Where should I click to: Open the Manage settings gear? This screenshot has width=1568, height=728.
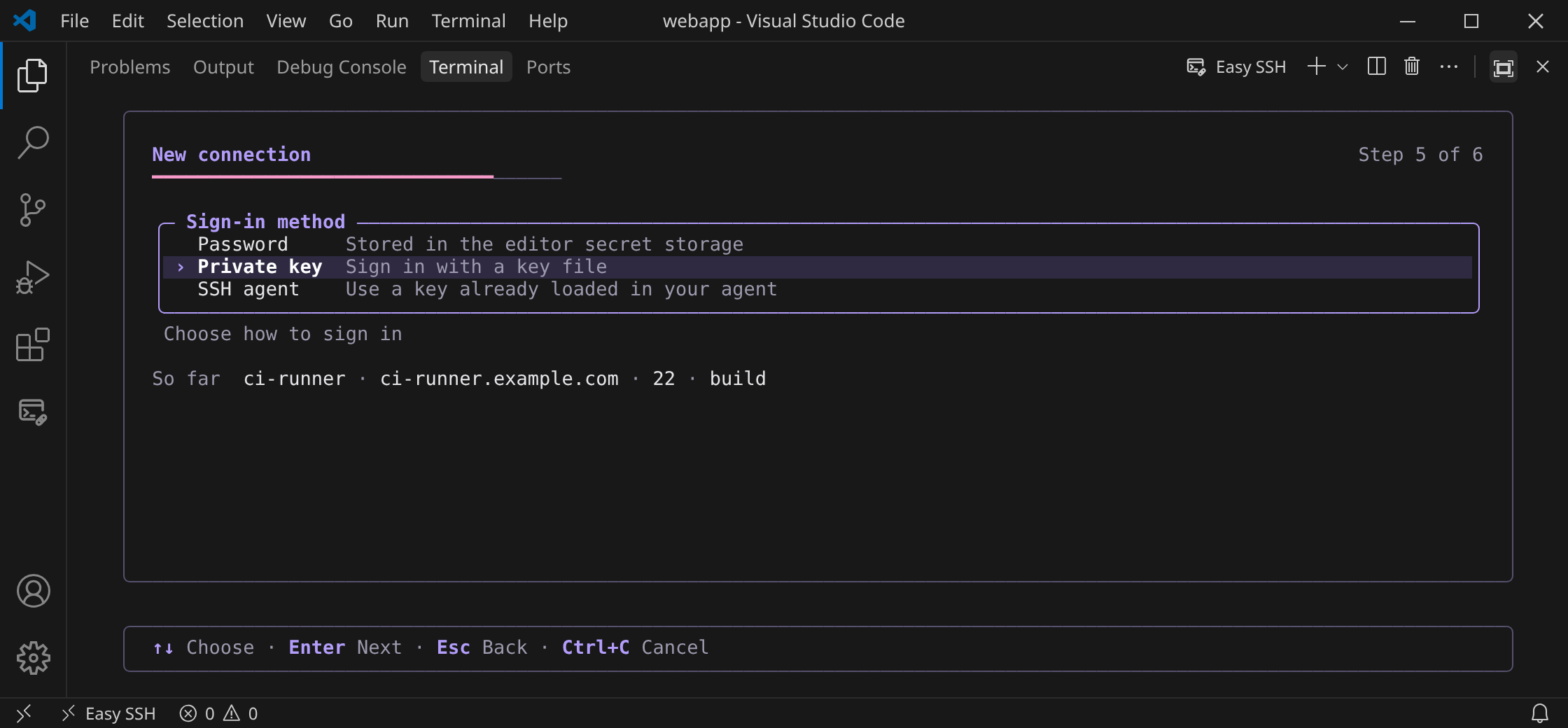(x=33, y=658)
